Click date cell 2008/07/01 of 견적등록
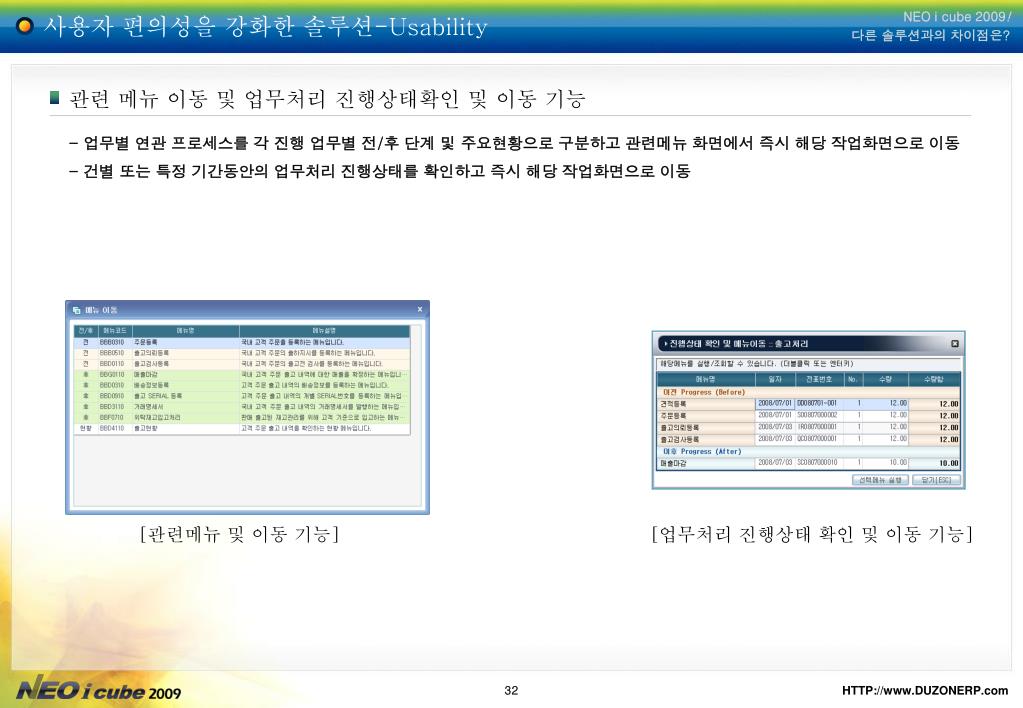The image size is (1023, 708). click(x=775, y=403)
